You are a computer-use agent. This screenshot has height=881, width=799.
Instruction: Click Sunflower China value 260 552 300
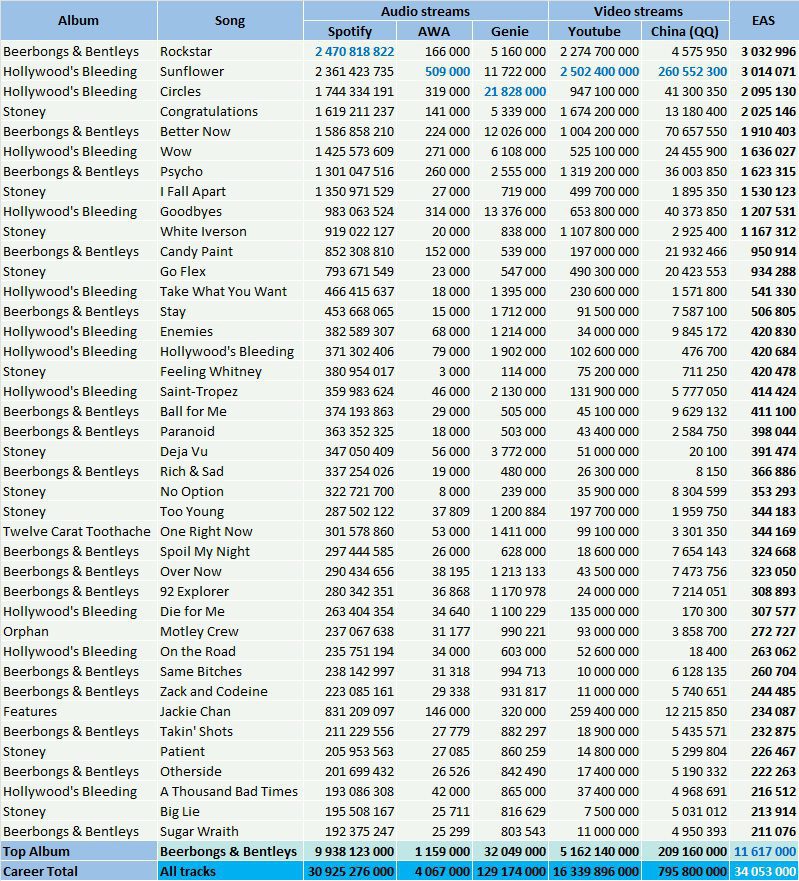[692, 72]
